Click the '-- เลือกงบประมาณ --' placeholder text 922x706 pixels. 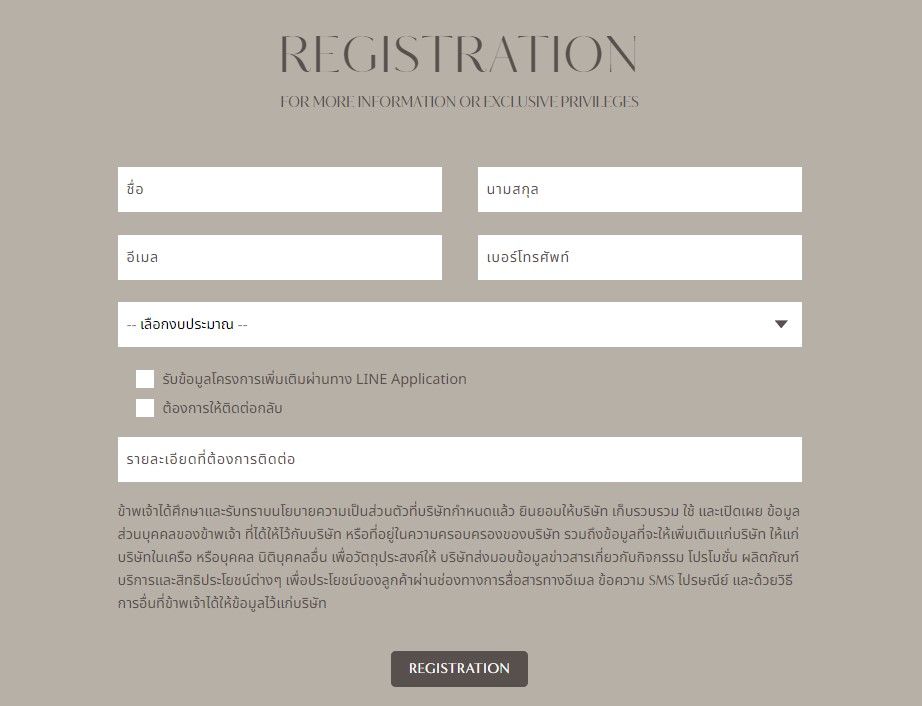(187, 324)
